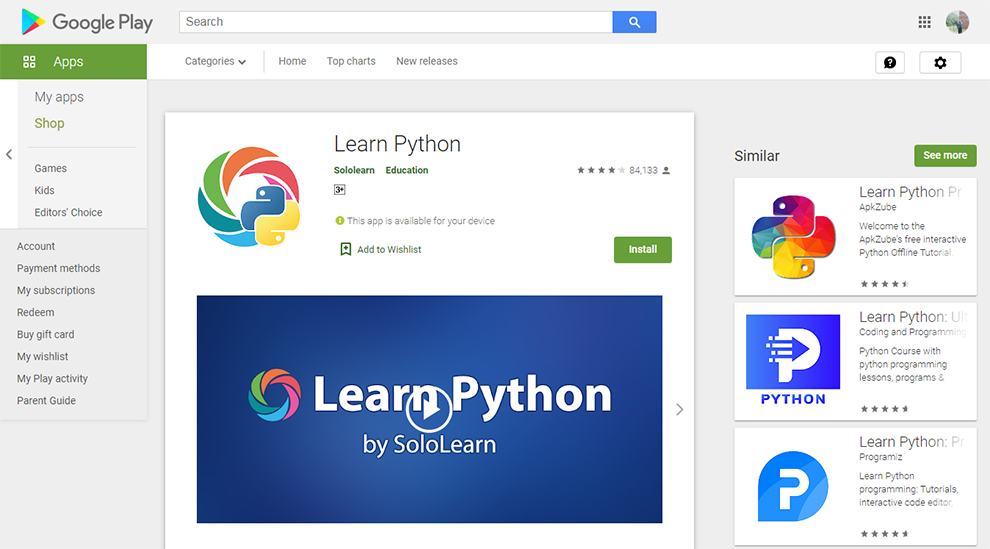Open the ApkZube Learn Python title
This screenshot has width=990, height=549.
click(910, 192)
